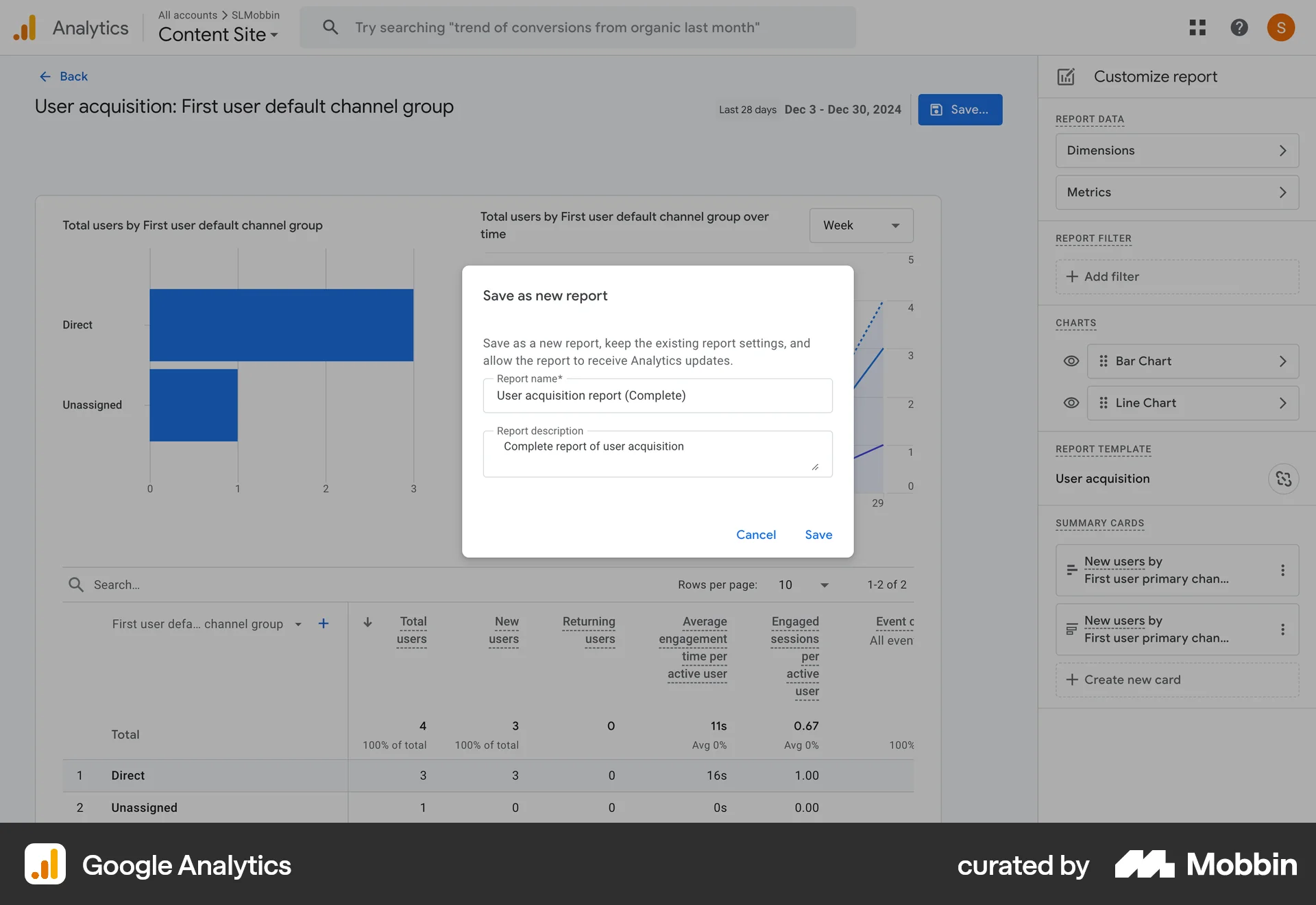
Task: Click the Google Analytics logo
Action: (x=25, y=27)
